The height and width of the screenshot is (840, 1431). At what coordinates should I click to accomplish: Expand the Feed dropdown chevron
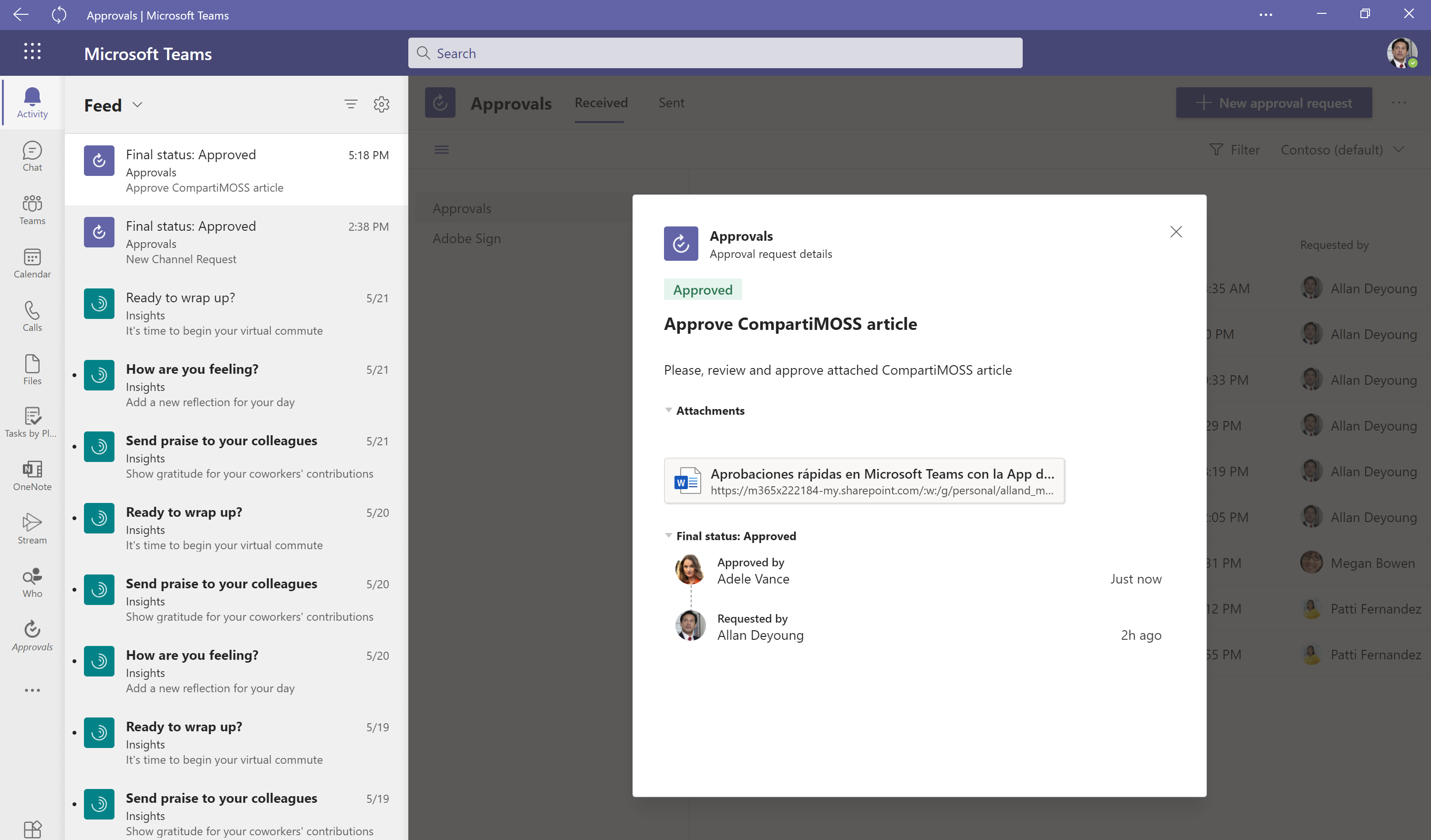point(137,105)
